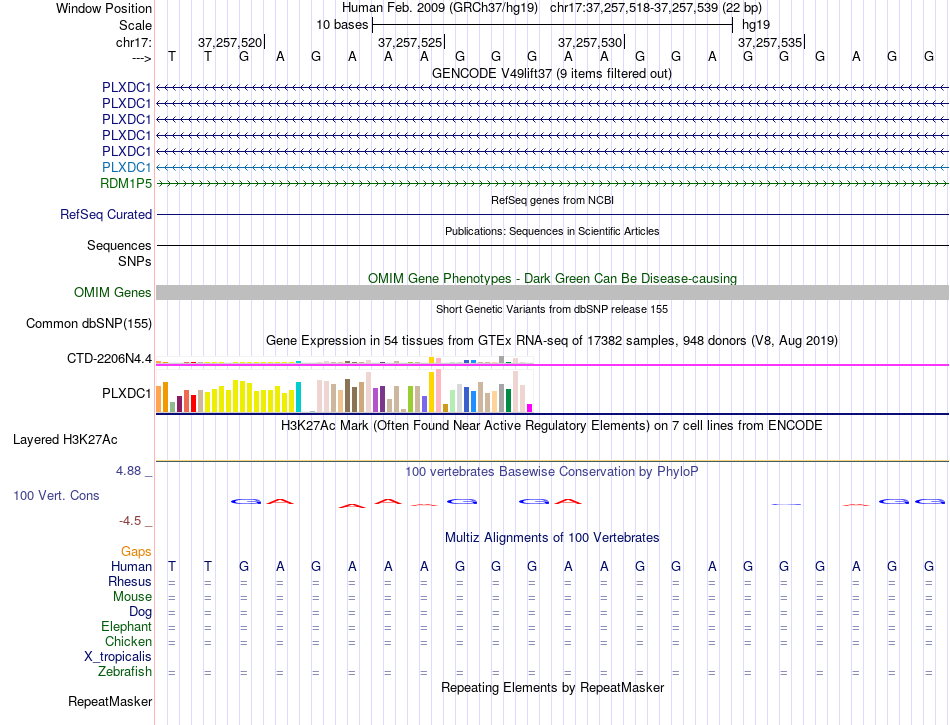Image resolution: width=950 pixels, height=725 pixels.
Task: Click the orange Gaps label
Action: (x=136, y=551)
